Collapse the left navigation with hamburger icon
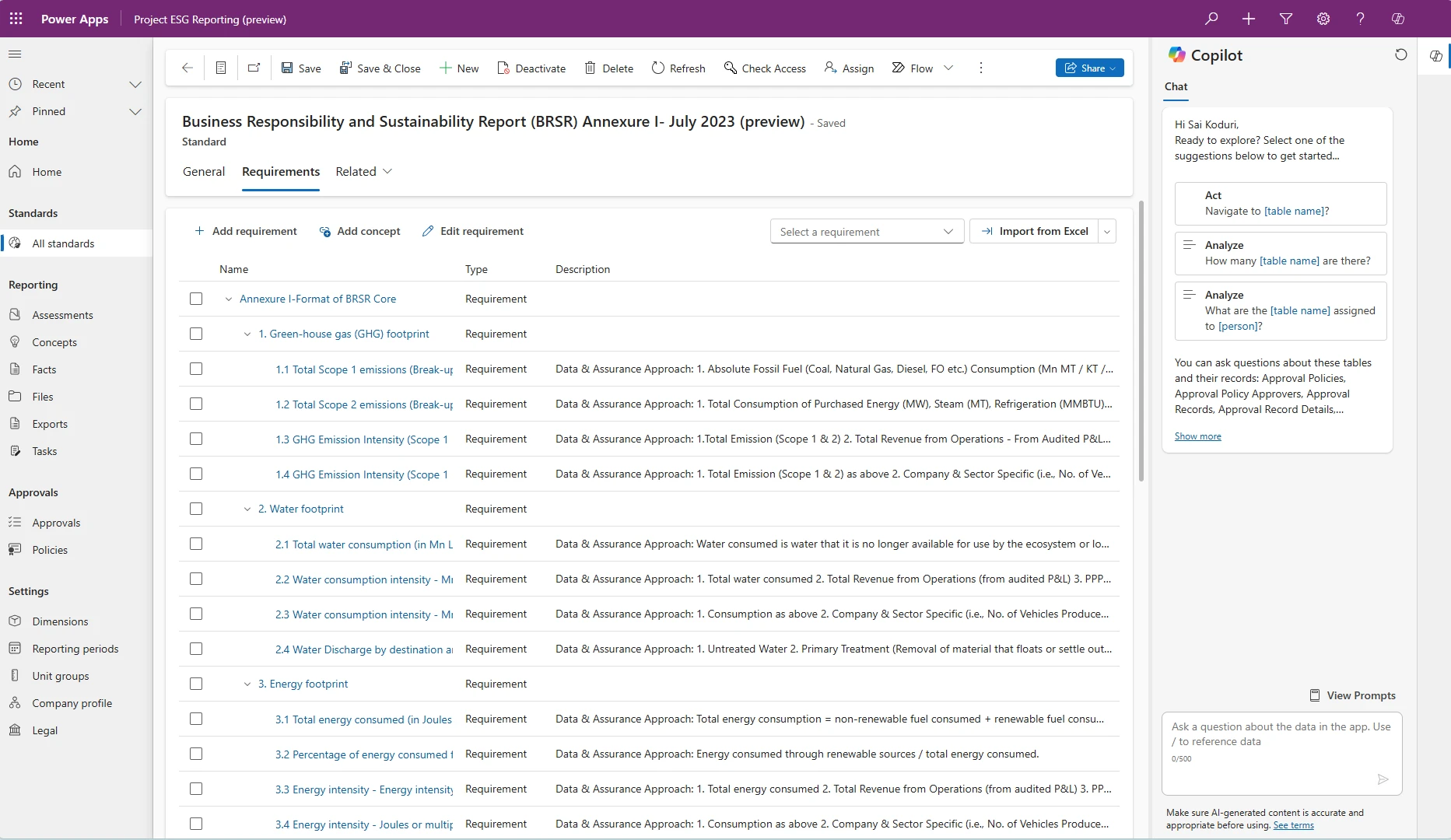1451x840 pixels. [x=15, y=54]
